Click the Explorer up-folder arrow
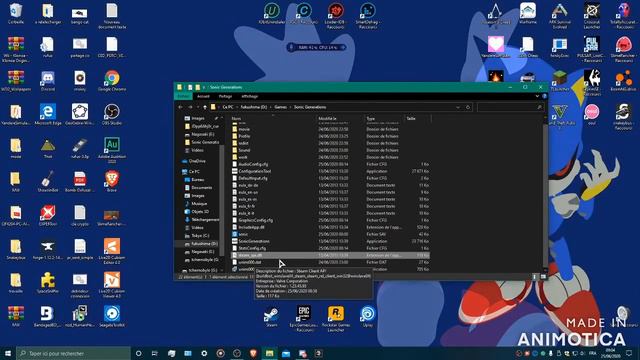The image size is (640, 360). tap(205, 107)
